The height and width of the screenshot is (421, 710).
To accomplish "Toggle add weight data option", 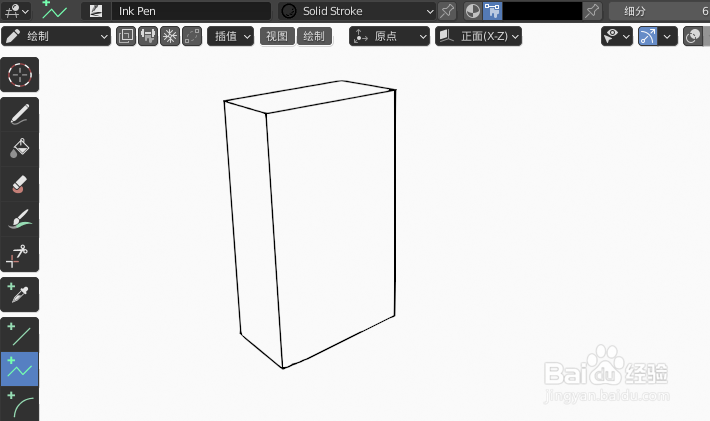I will 148,36.
